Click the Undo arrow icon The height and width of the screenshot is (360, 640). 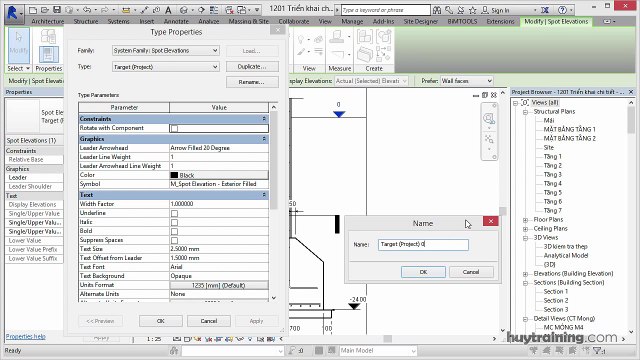[87, 10]
